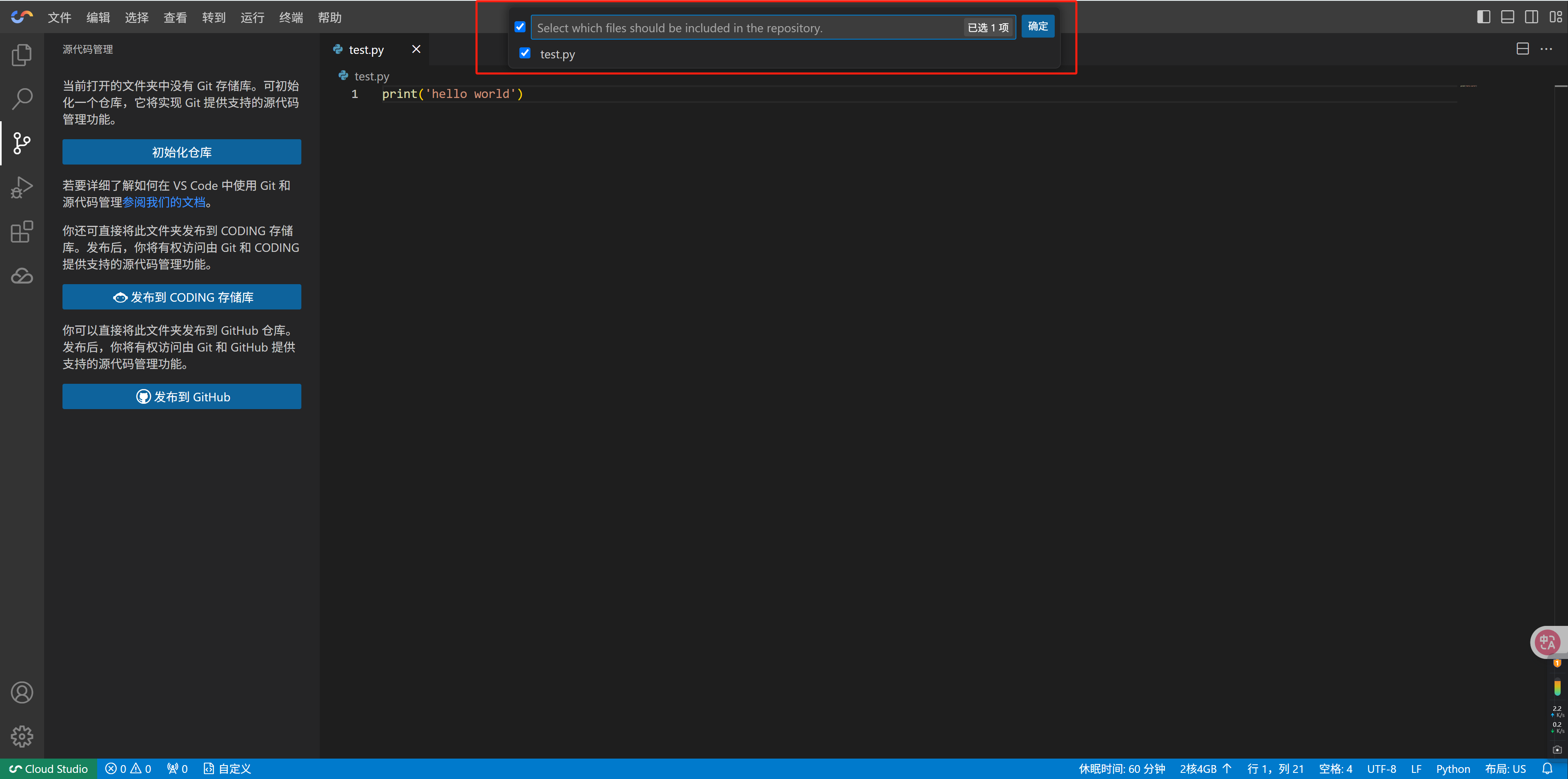Screen dimensions: 1568x779
Task: Uncheck the test.py file checkbox
Action: [x=525, y=53]
